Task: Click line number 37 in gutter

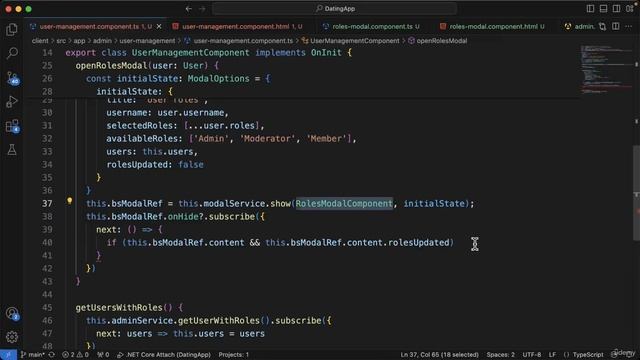Action: coord(47,203)
